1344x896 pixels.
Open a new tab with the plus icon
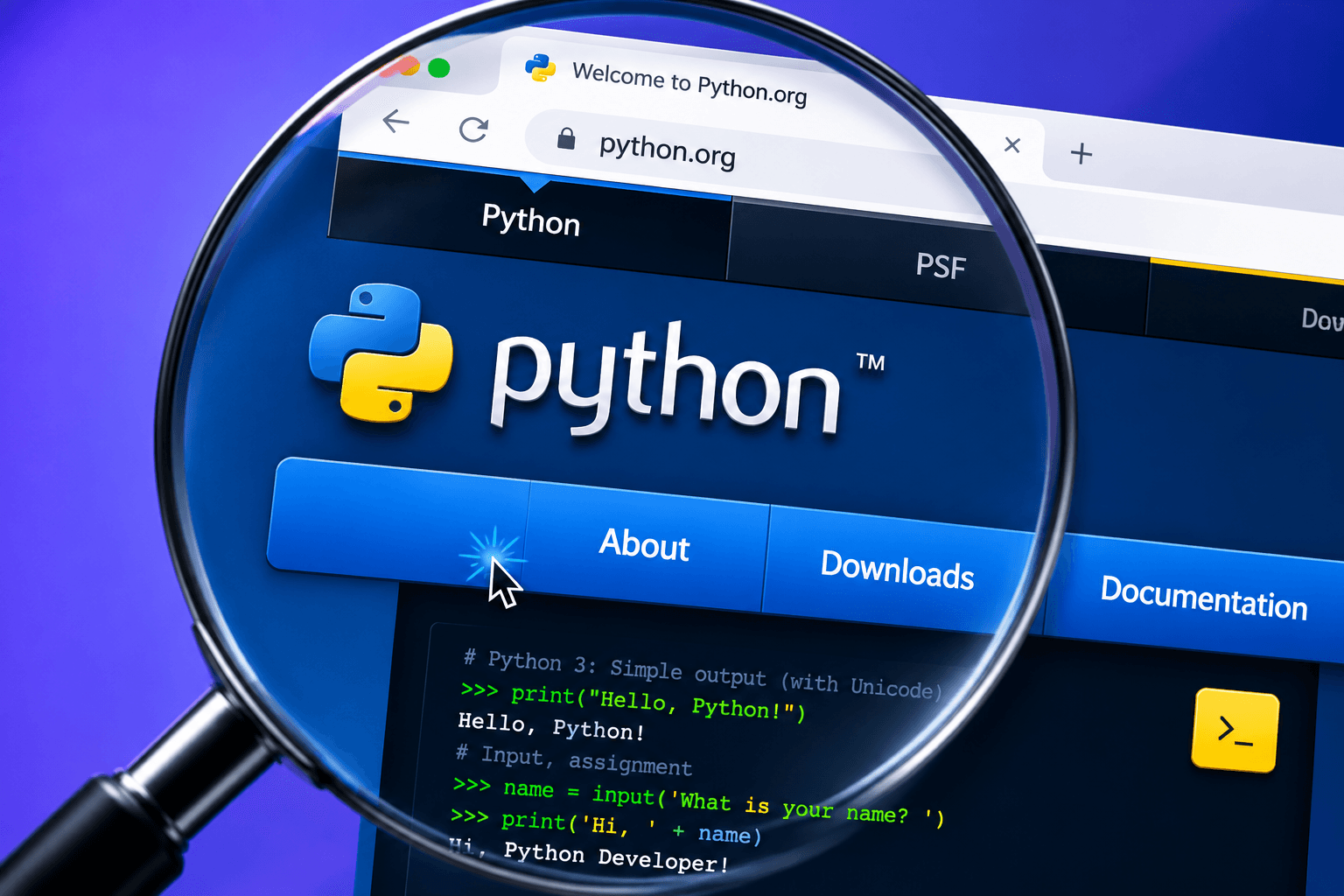click(1081, 153)
